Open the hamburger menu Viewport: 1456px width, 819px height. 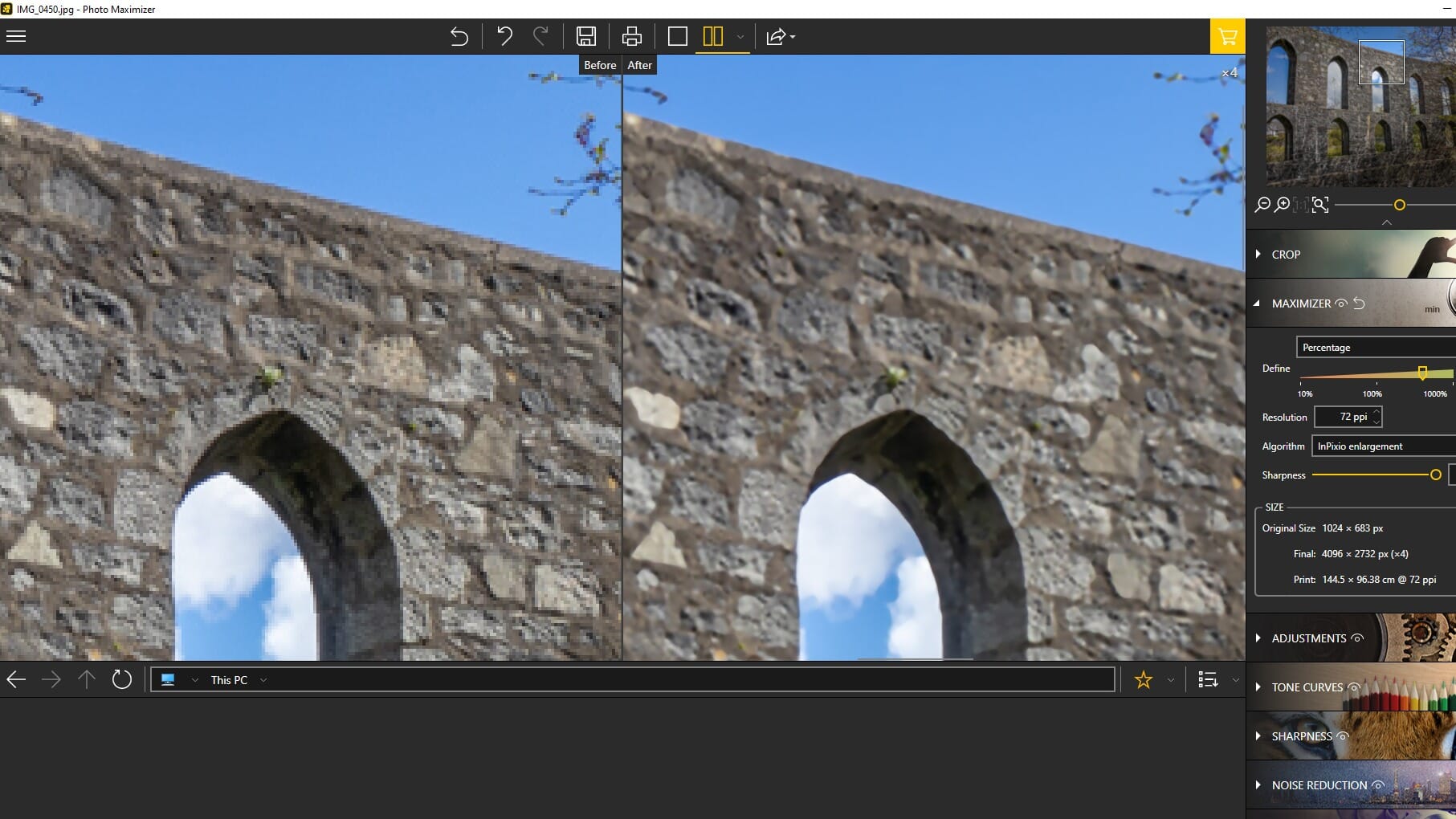15,36
